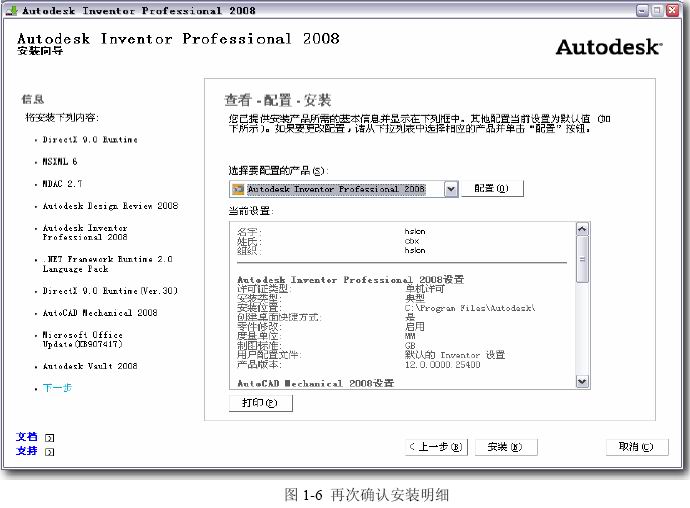Viewport: 690px width, 508px height.
Task: Click the 默认的 Inventor 设置 value
Action: pos(455,355)
